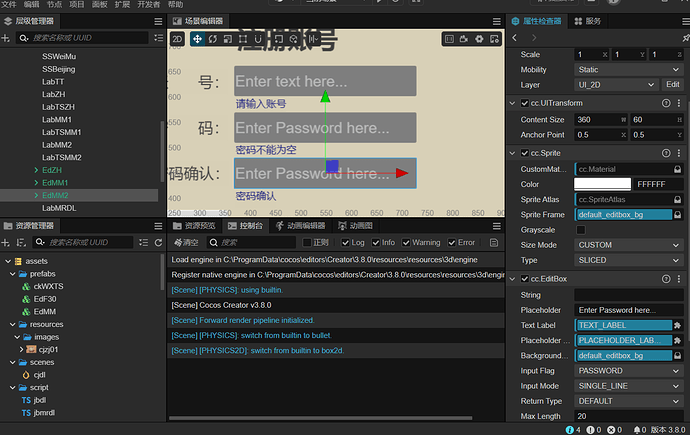Open the console log file icon
690x435 pixels.
494,242
